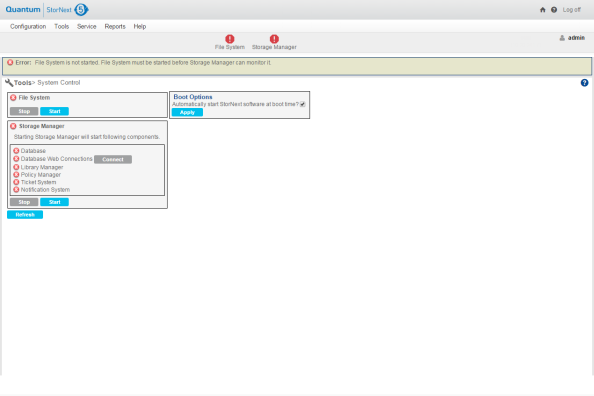Click the Database Web Connections status icon
This screenshot has width=594, height=396.
[16, 159]
